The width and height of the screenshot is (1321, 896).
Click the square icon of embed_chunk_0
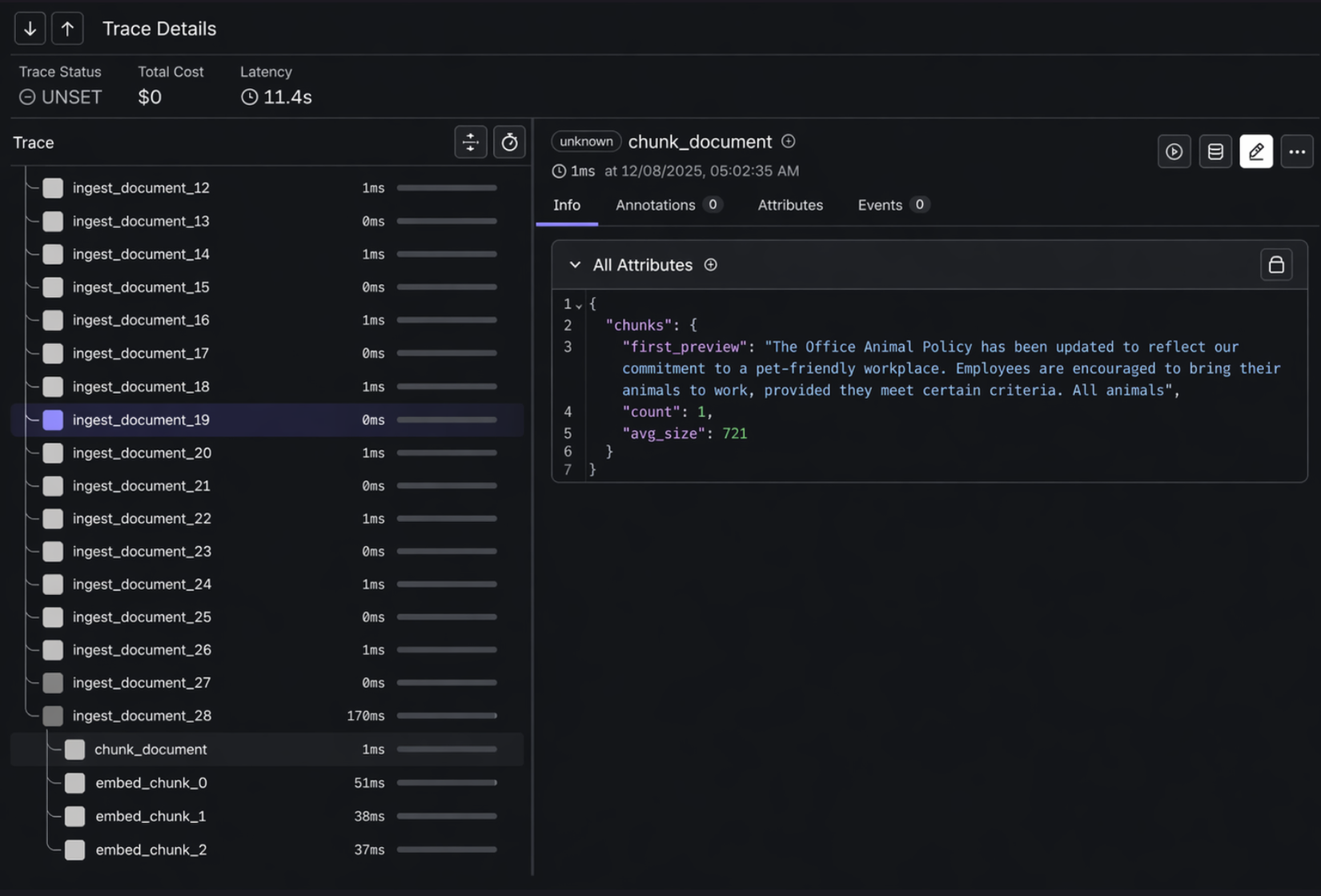74,783
